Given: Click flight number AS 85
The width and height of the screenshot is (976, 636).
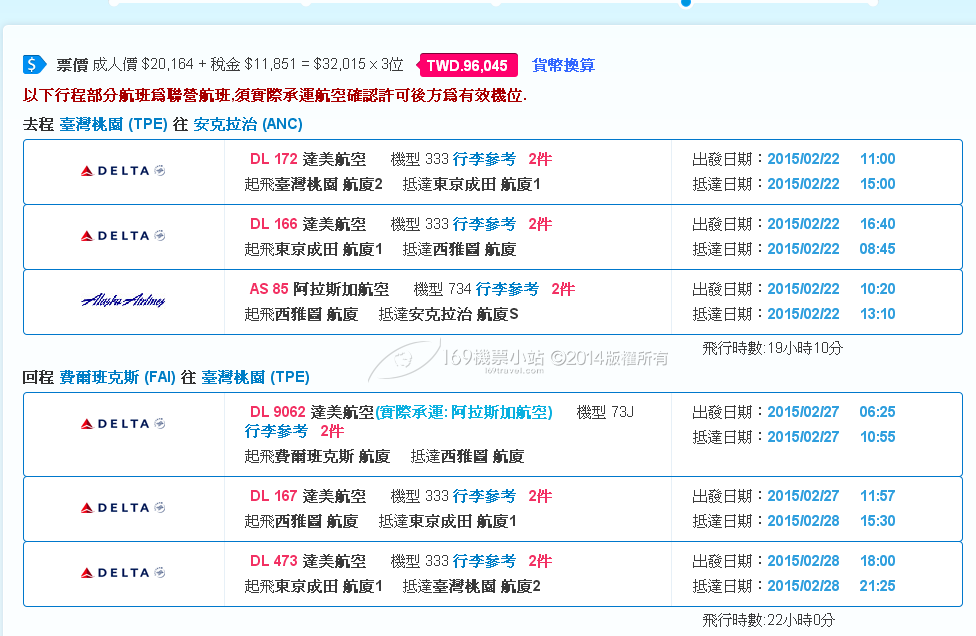Looking at the screenshot, I should tap(269, 289).
